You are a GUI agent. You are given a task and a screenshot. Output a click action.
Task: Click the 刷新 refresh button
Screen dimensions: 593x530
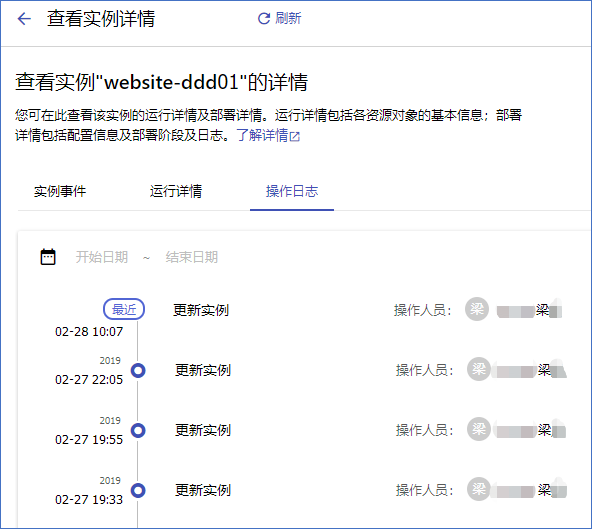(x=279, y=18)
